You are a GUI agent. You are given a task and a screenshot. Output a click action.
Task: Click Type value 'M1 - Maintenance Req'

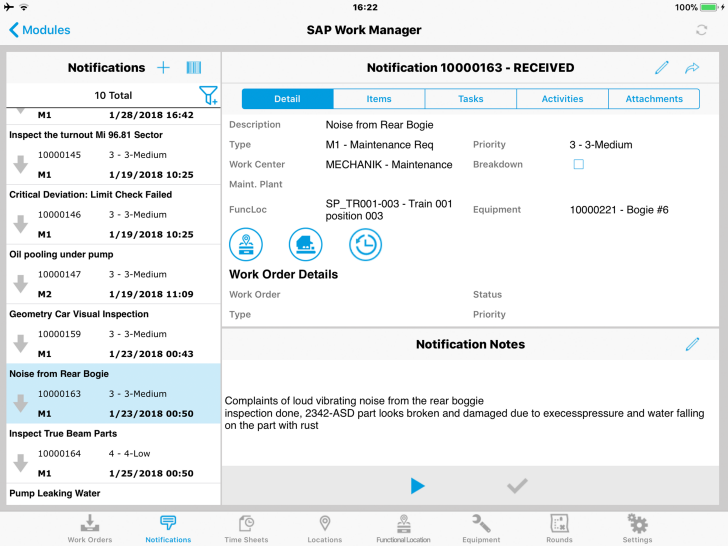[x=379, y=145]
